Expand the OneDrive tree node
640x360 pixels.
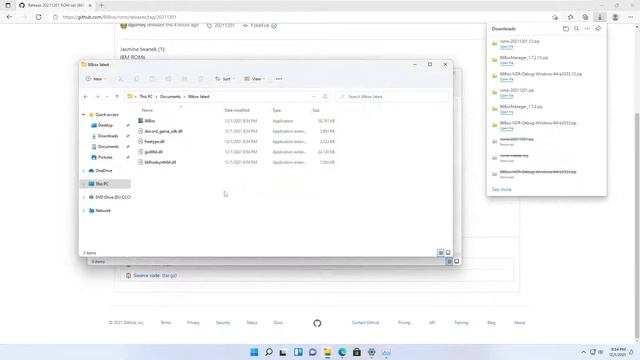click(84, 171)
